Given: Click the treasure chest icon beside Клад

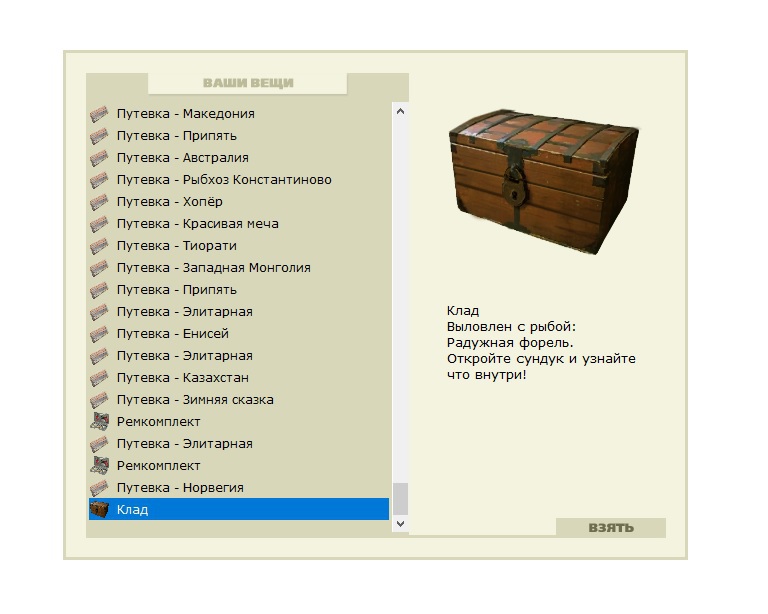Looking at the screenshot, I should pos(99,510).
